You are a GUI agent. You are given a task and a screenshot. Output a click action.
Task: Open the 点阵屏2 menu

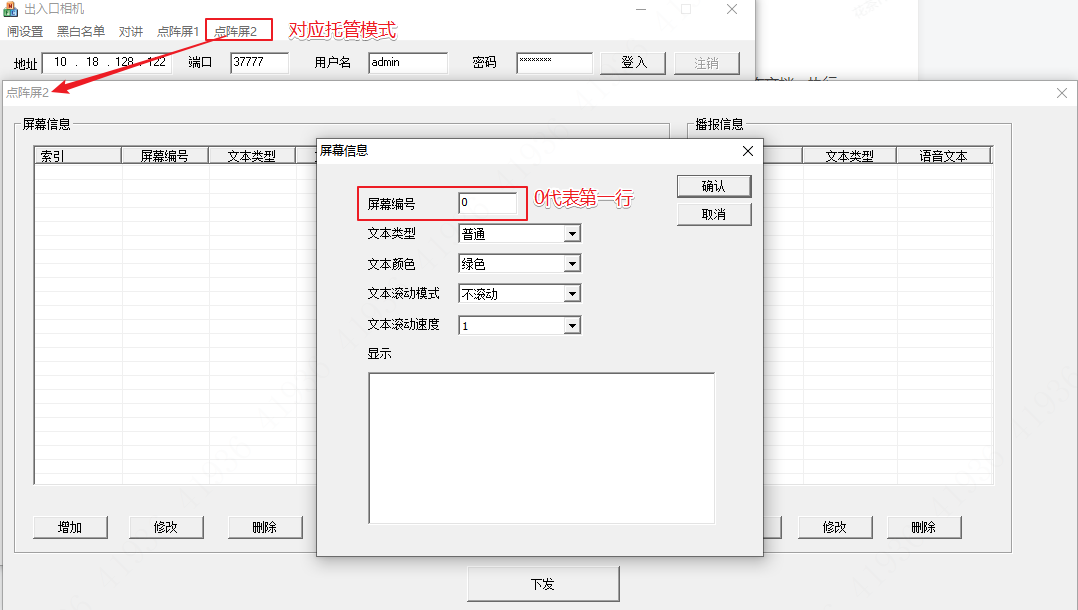[236, 32]
